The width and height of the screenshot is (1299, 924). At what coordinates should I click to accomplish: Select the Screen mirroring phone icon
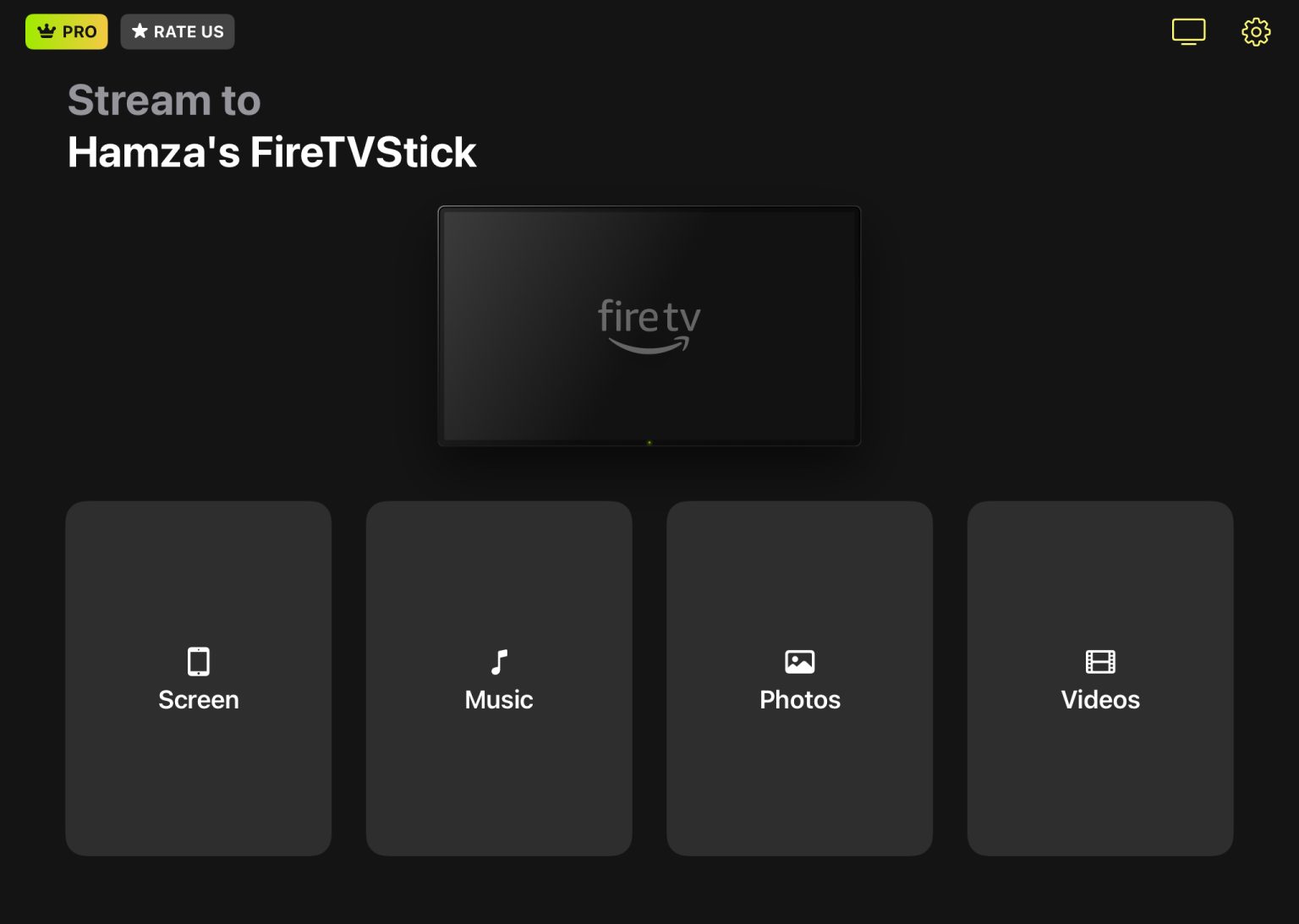coord(198,662)
